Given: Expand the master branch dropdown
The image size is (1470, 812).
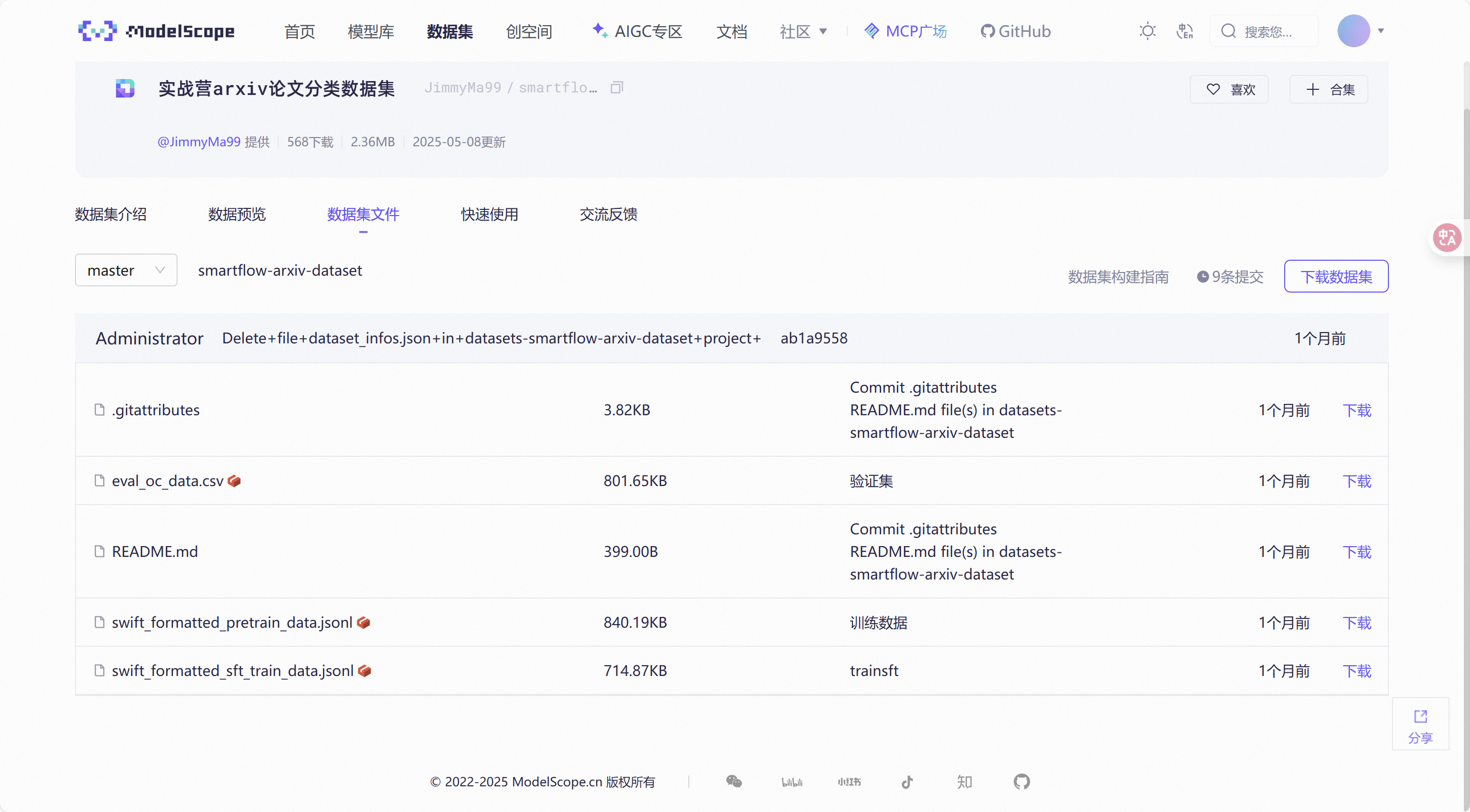Looking at the screenshot, I should point(126,270).
